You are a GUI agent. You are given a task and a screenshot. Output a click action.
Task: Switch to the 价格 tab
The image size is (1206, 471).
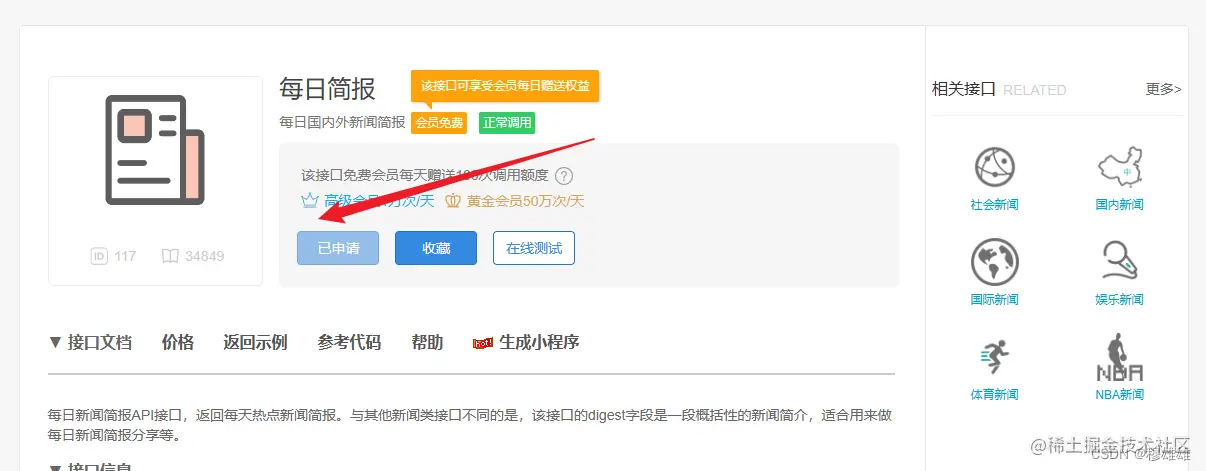[178, 342]
